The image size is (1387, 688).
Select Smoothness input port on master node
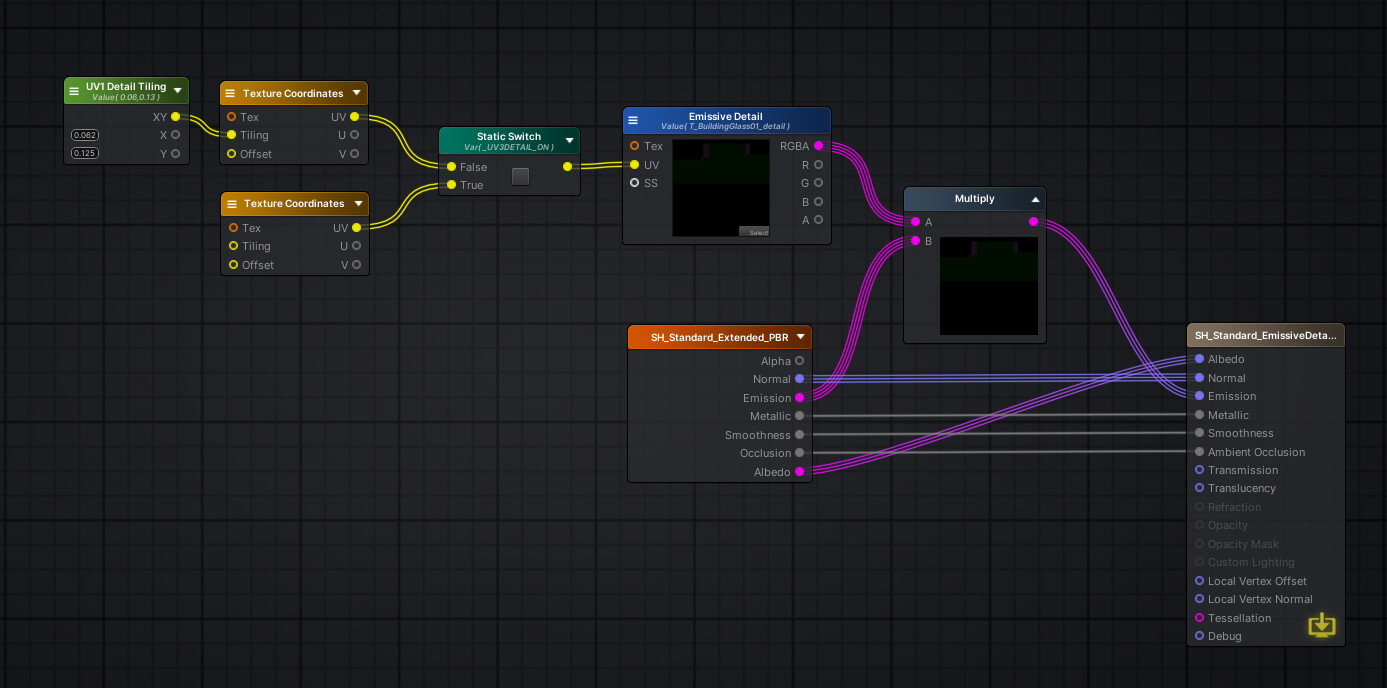tap(1199, 433)
